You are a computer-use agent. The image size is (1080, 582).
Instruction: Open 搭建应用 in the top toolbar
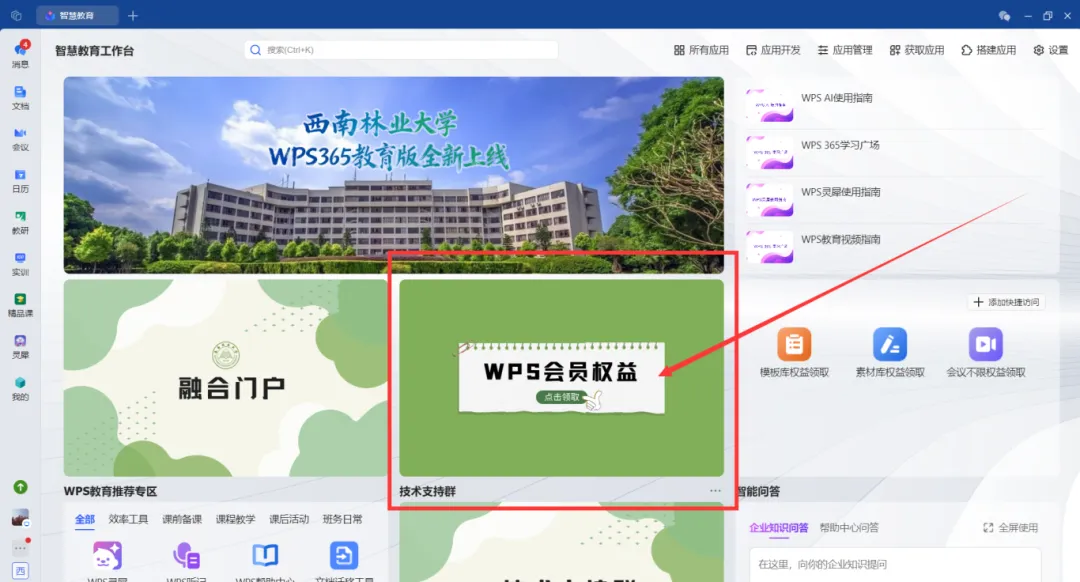coord(988,50)
